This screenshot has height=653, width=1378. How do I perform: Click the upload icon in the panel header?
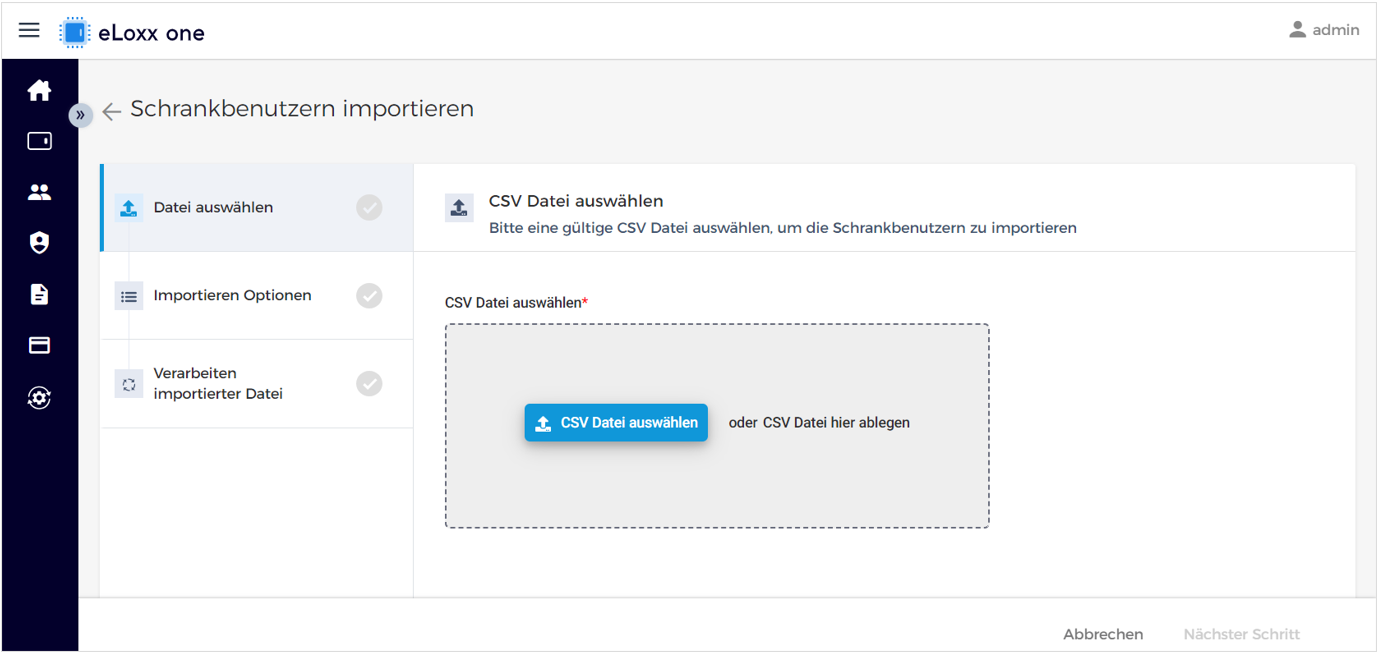pyautogui.click(x=459, y=208)
